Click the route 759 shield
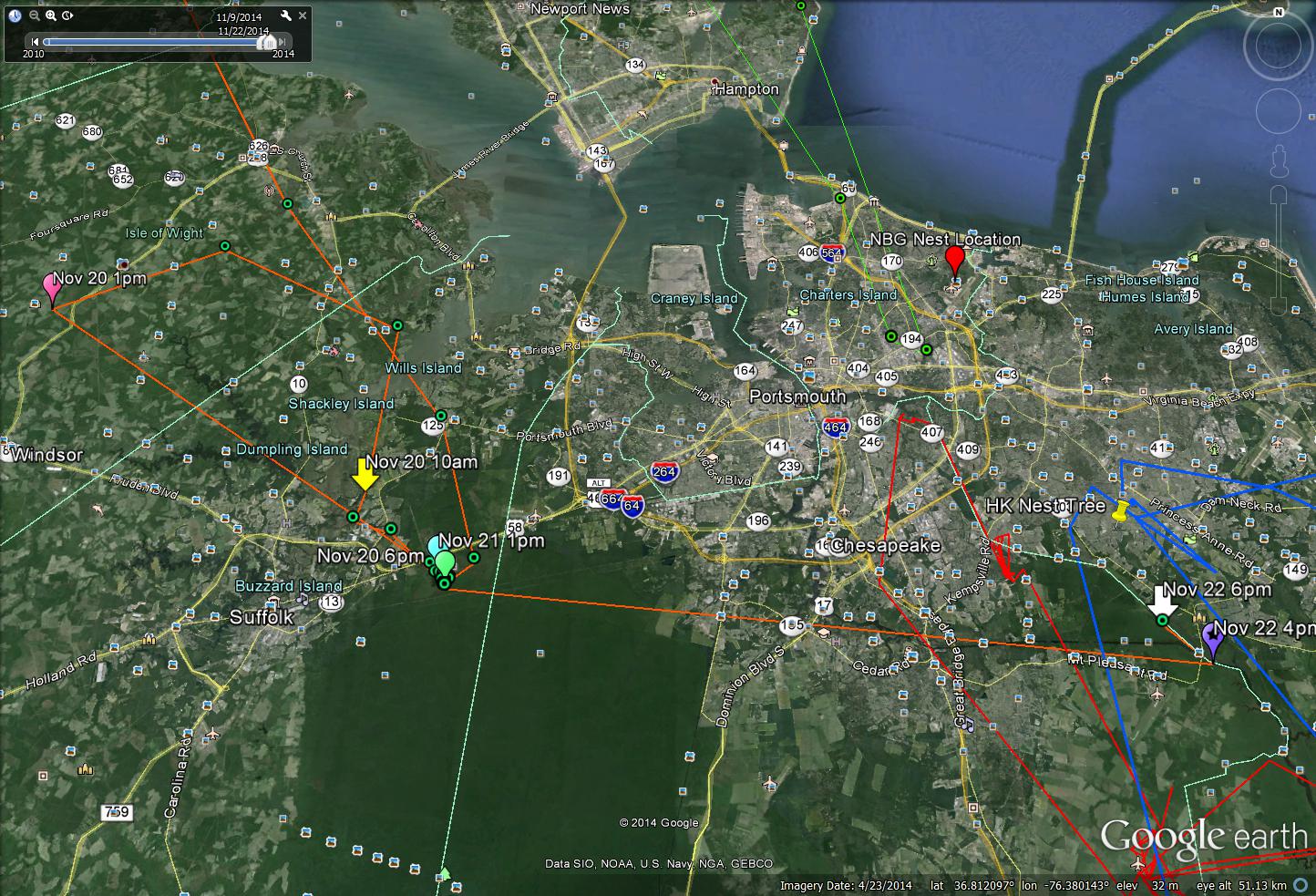Viewport: 1316px width, 896px height. point(116,811)
